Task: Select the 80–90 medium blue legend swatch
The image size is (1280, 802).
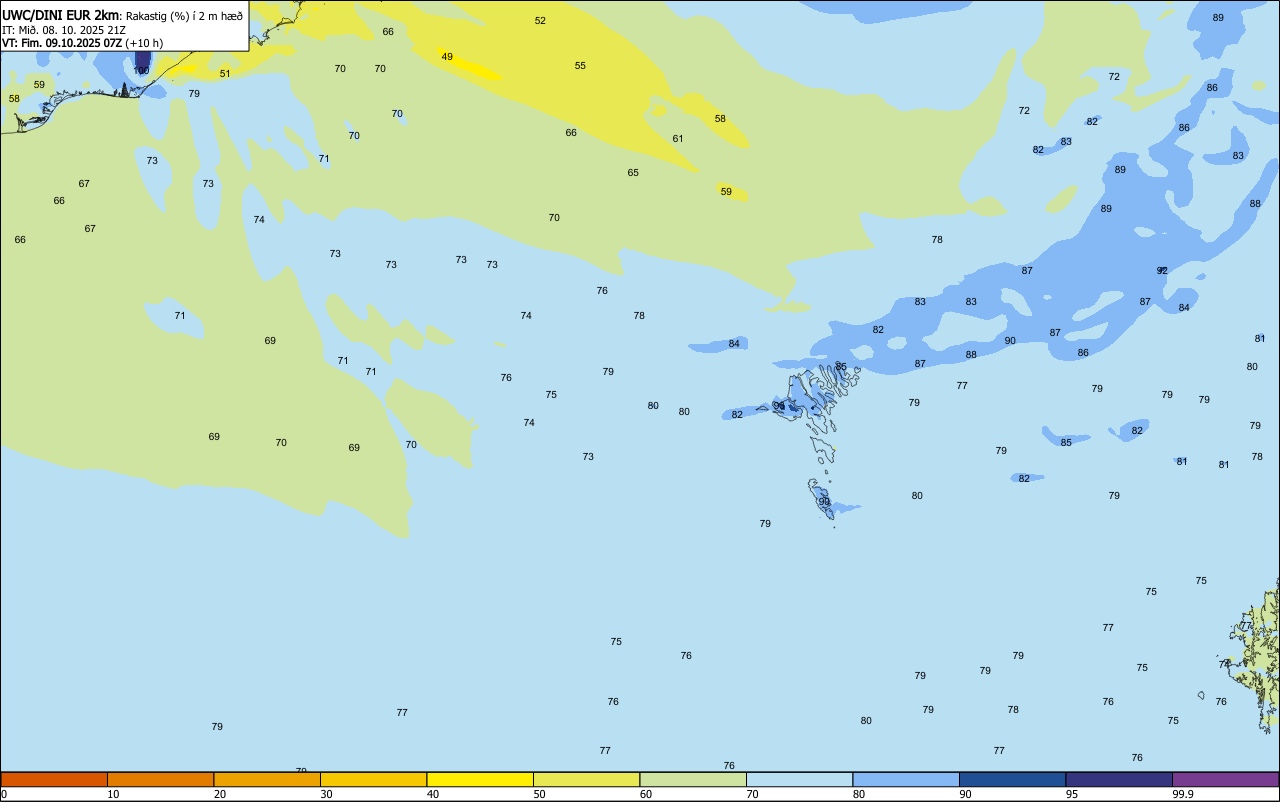Action: click(906, 779)
